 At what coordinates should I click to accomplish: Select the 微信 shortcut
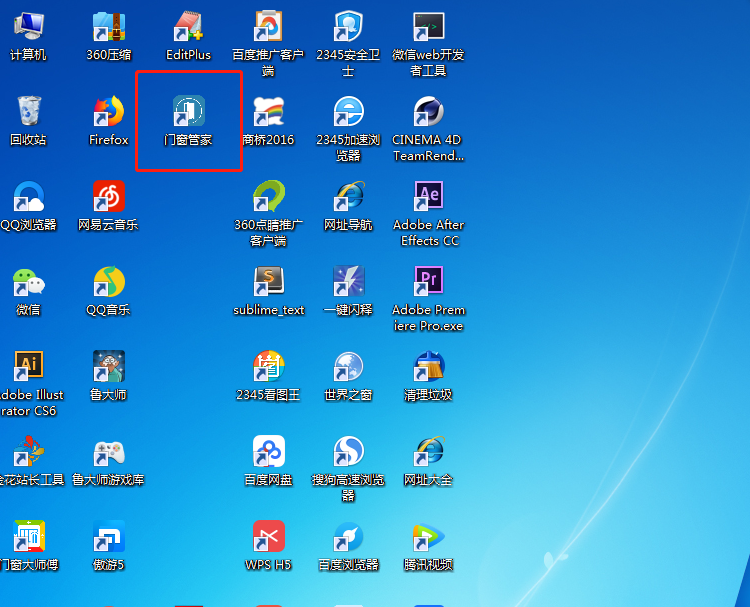coord(29,281)
